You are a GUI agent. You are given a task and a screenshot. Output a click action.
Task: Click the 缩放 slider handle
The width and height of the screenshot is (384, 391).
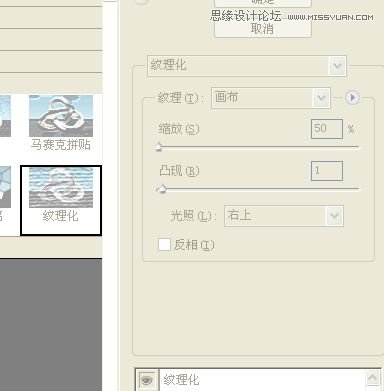(x=159, y=147)
